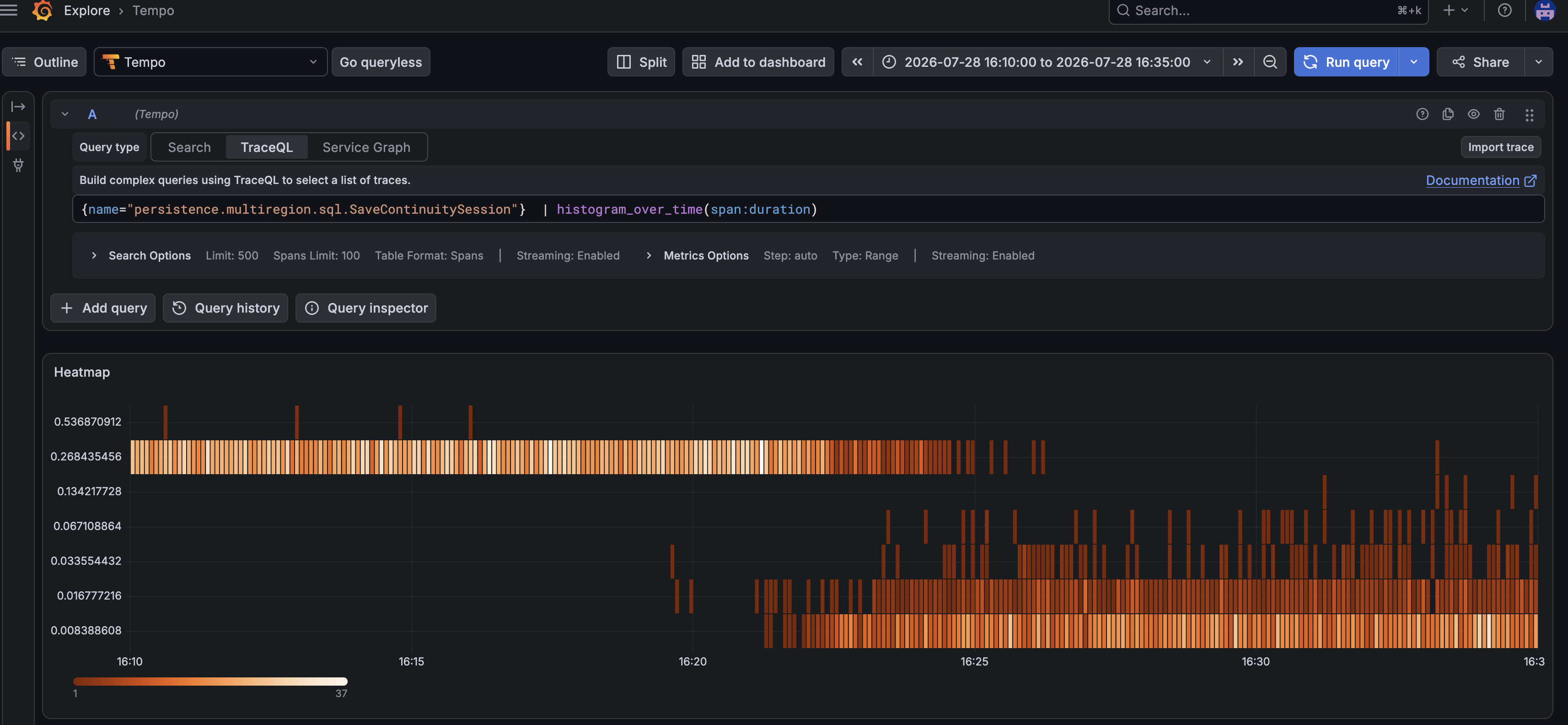The image size is (1568, 725).
Task: Click Add query
Action: point(103,308)
